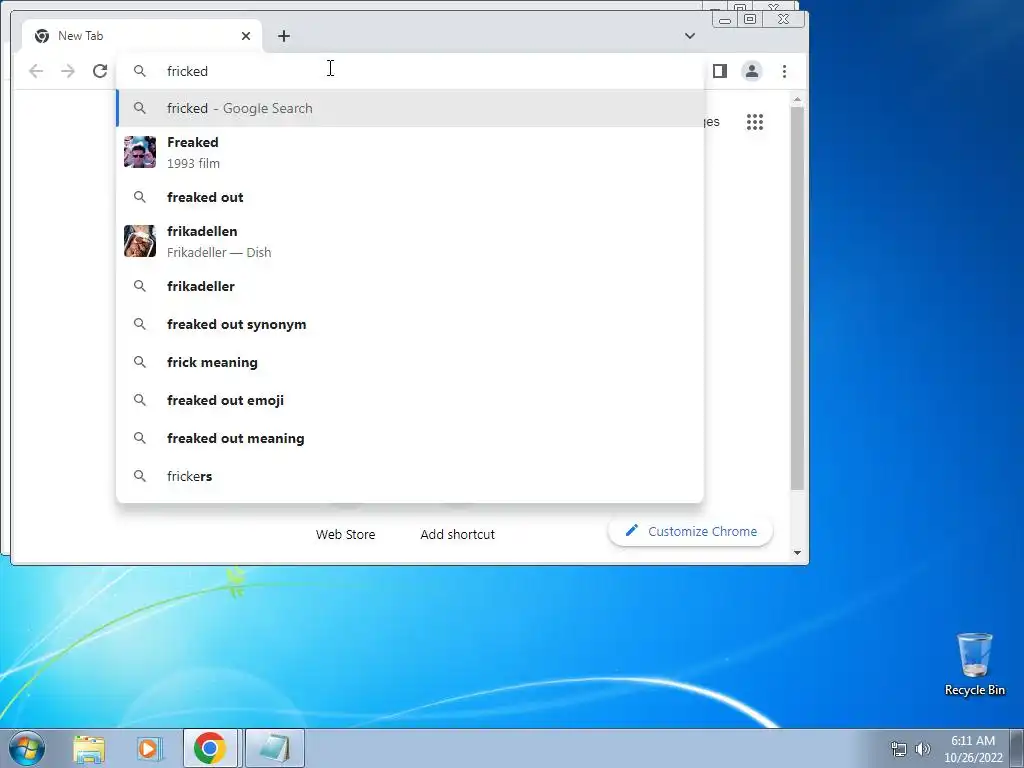Viewport: 1024px width, 768px height.
Task: Click the Chrome taskbar icon
Action: coord(210,748)
